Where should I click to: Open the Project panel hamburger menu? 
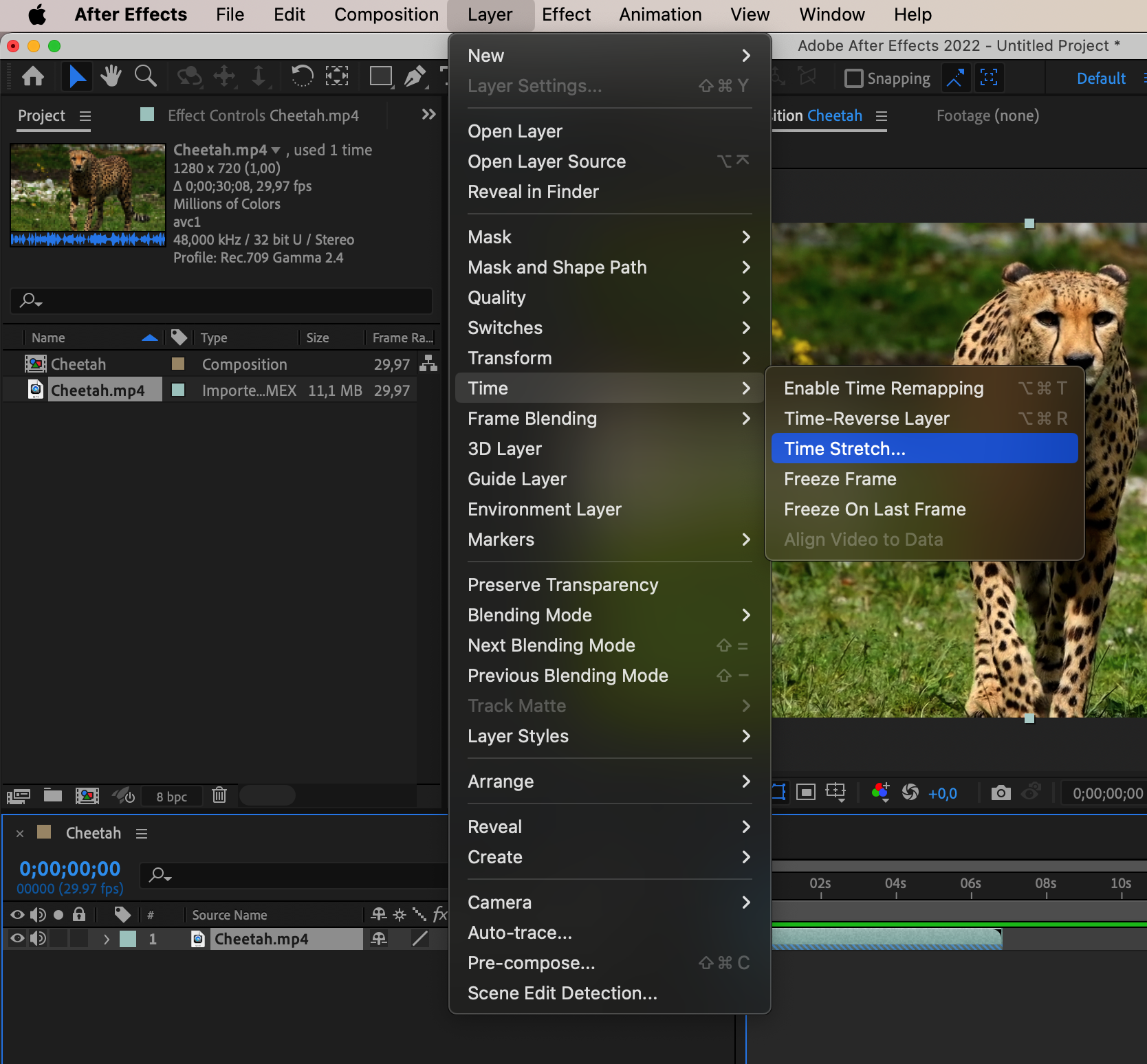85,116
